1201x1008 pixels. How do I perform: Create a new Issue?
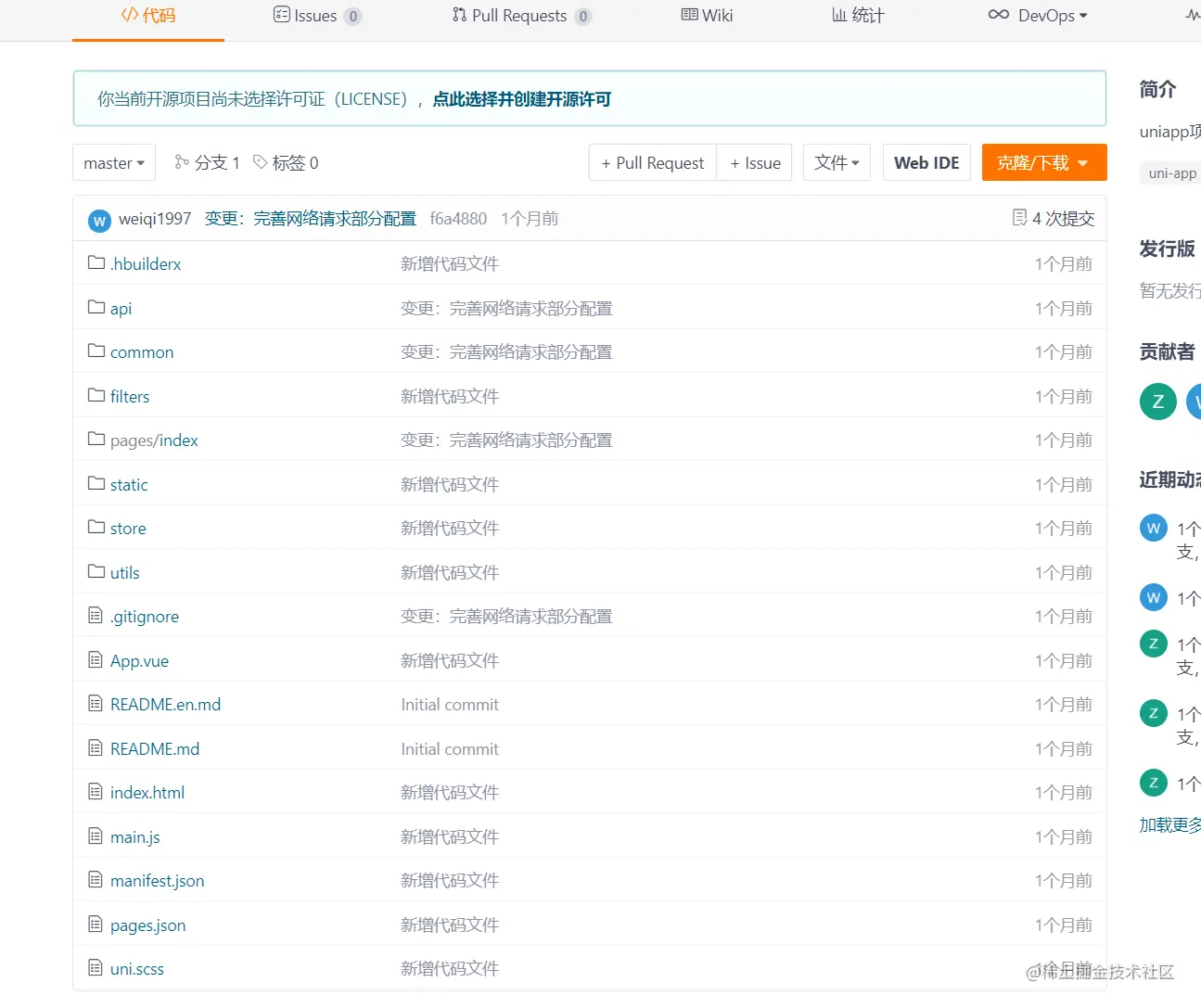(x=755, y=163)
